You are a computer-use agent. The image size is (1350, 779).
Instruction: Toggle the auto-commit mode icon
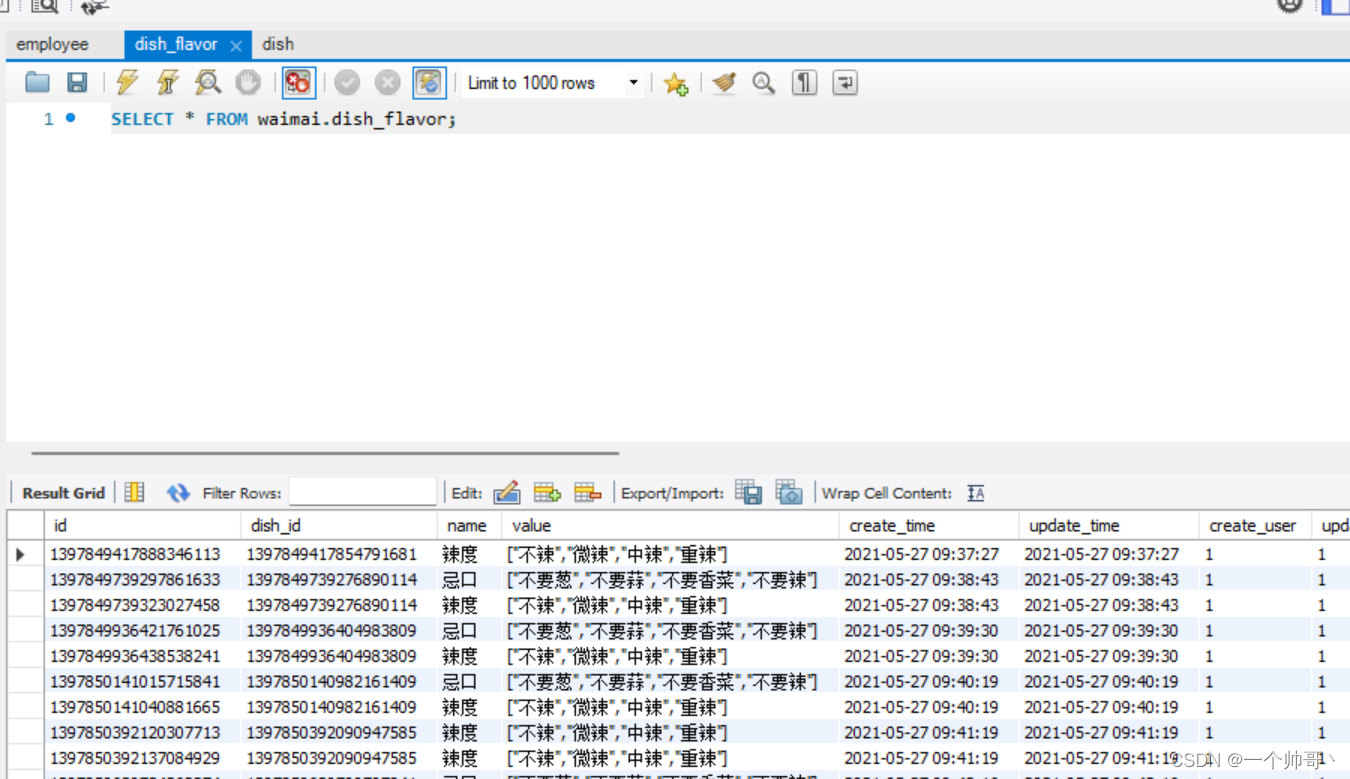429,83
